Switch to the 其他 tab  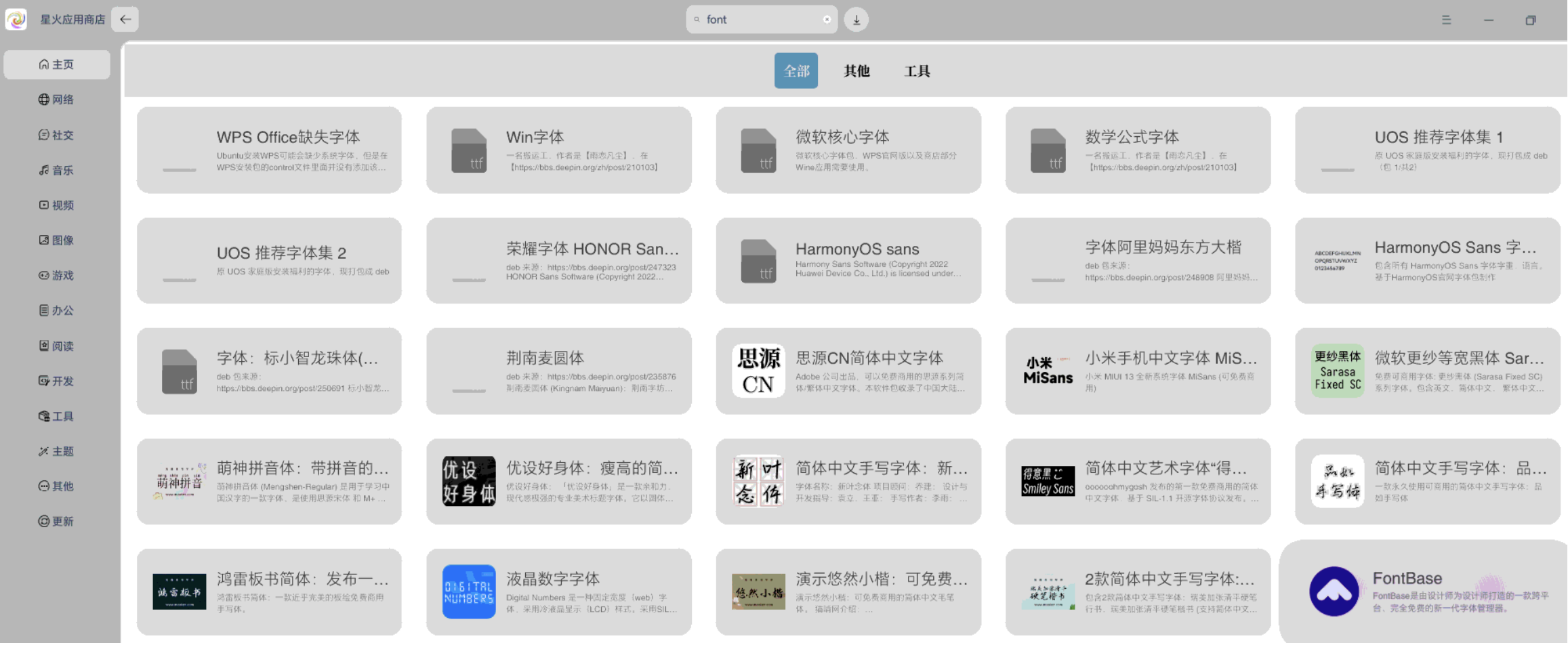coord(857,70)
